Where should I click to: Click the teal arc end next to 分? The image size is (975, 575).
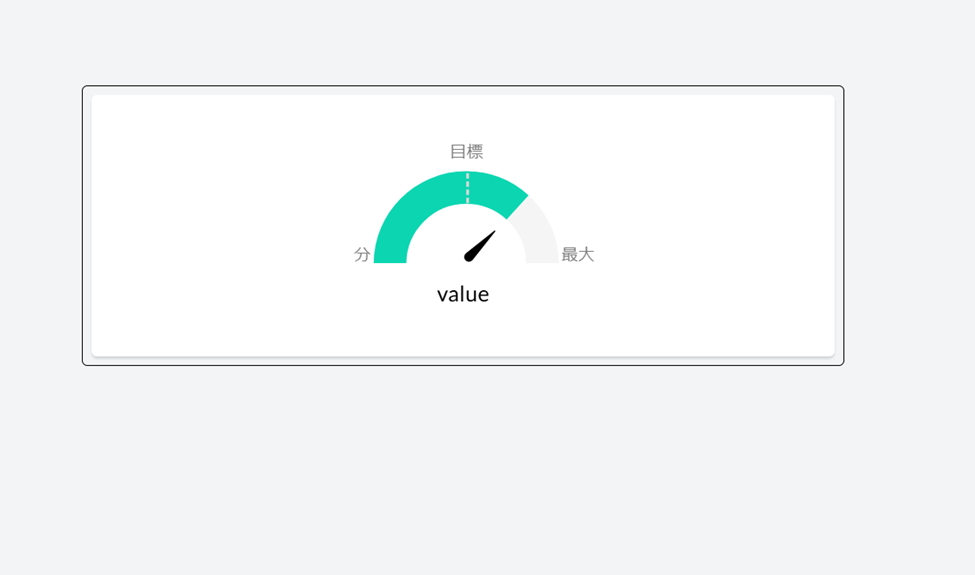[x=390, y=258]
